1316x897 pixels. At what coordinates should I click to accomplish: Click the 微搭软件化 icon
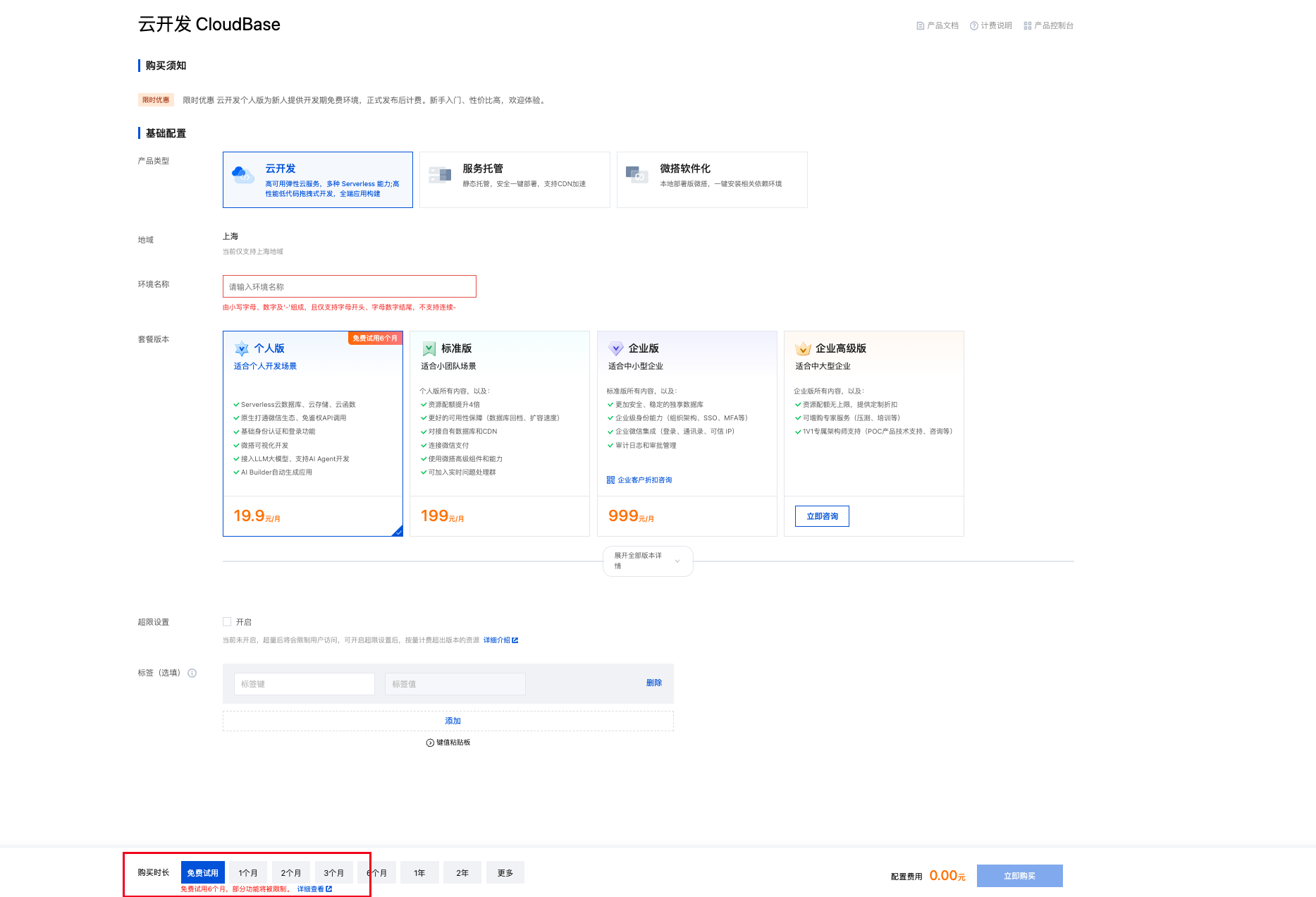click(637, 174)
